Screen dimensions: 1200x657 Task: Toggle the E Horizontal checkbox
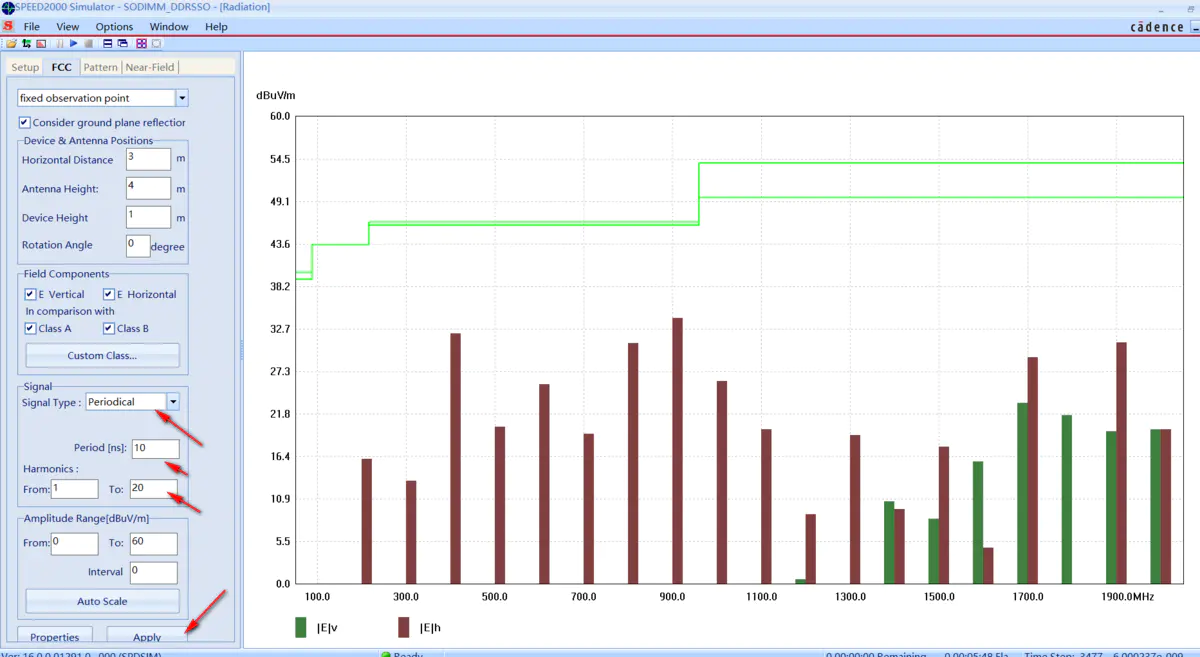(109, 295)
